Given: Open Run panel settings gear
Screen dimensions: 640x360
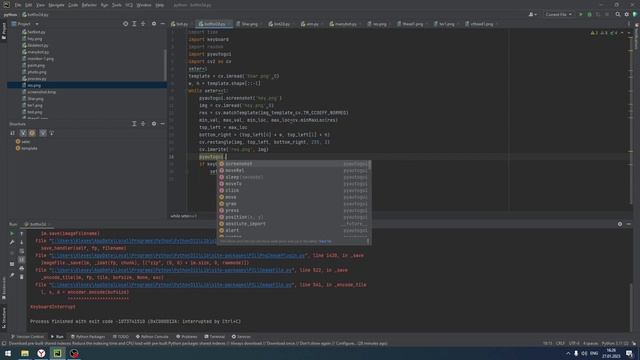Looking at the screenshot, I should coord(620,224).
